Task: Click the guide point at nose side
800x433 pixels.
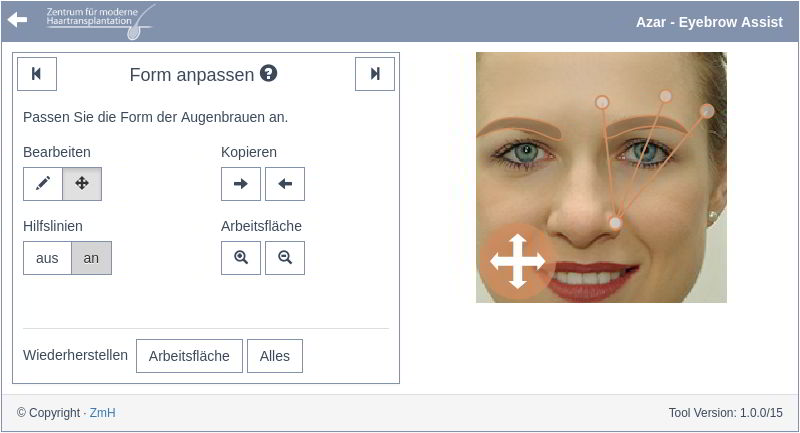Action: tap(616, 223)
